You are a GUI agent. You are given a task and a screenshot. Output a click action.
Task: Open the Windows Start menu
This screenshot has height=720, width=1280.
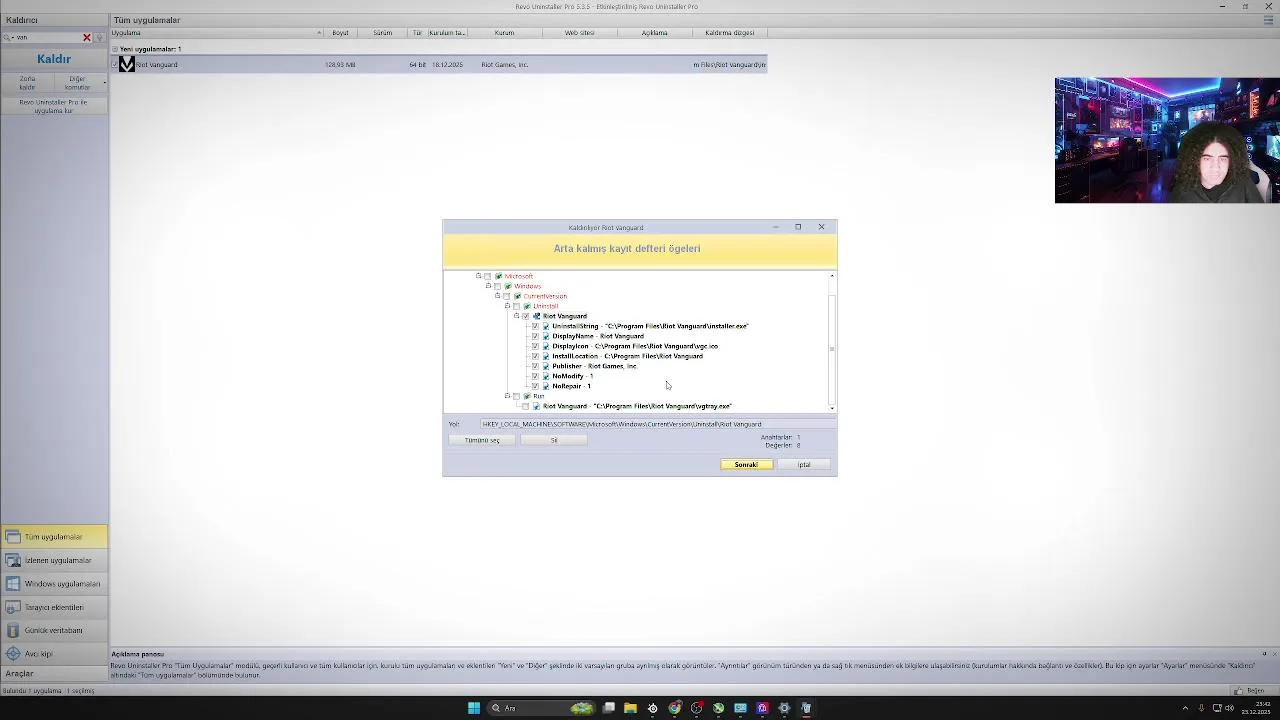pos(474,708)
